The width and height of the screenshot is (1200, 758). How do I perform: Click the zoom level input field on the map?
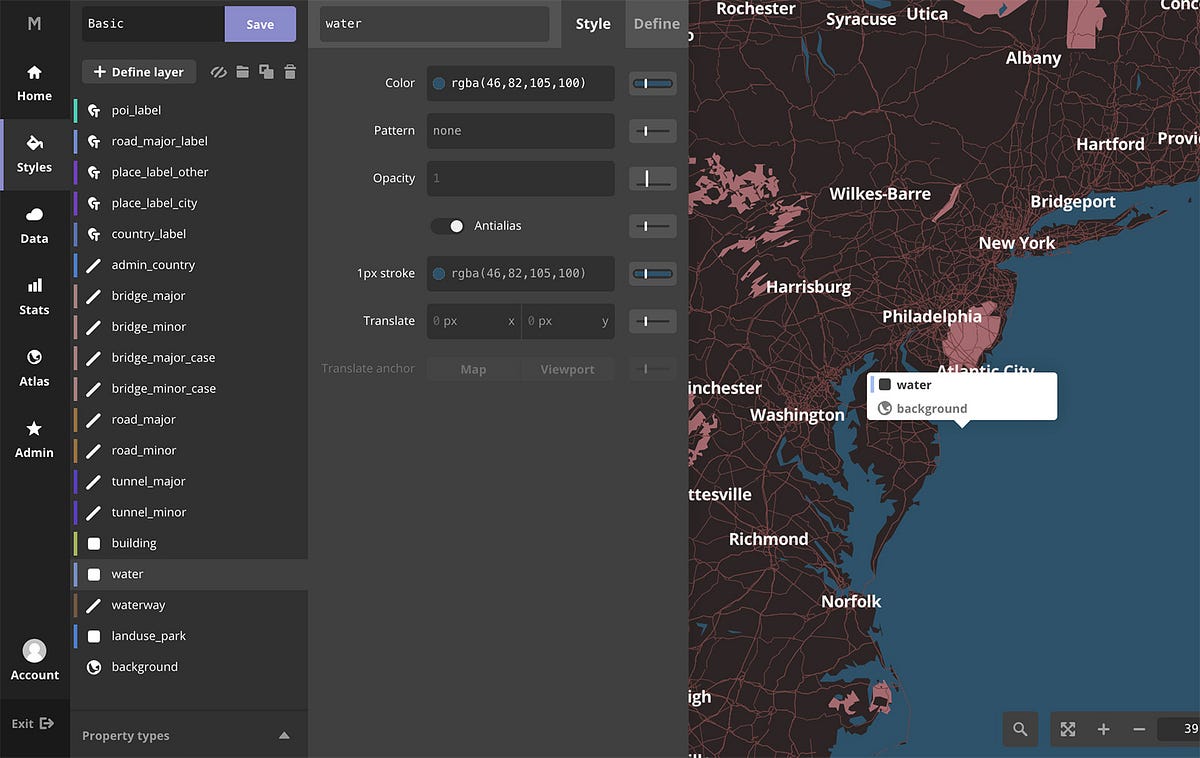point(1180,730)
